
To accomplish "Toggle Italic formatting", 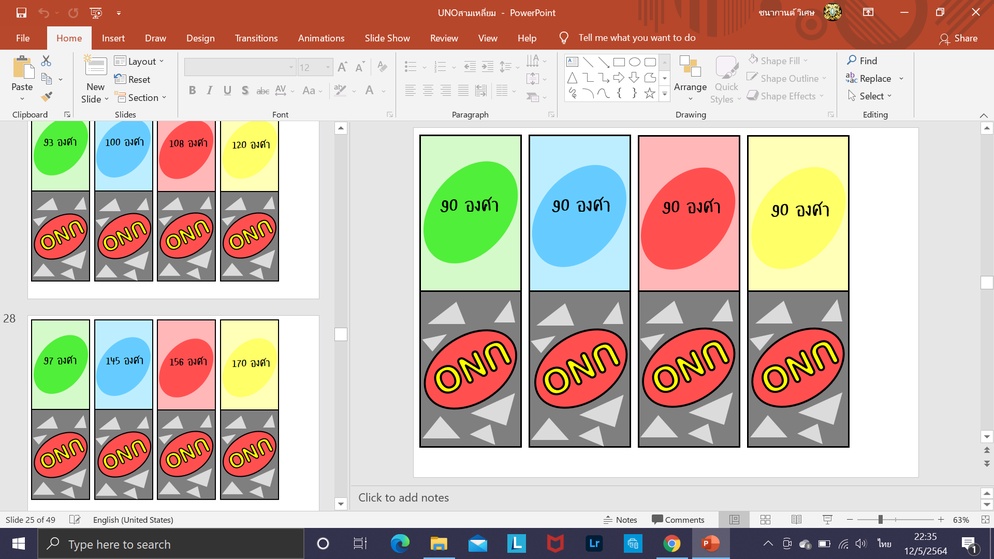I will pyautogui.click(x=209, y=91).
